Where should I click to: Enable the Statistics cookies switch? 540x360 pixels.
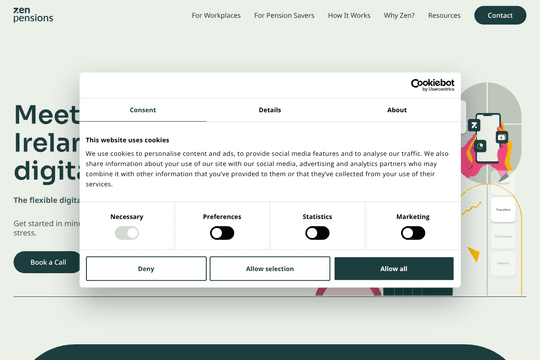pyautogui.click(x=317, y=233)
